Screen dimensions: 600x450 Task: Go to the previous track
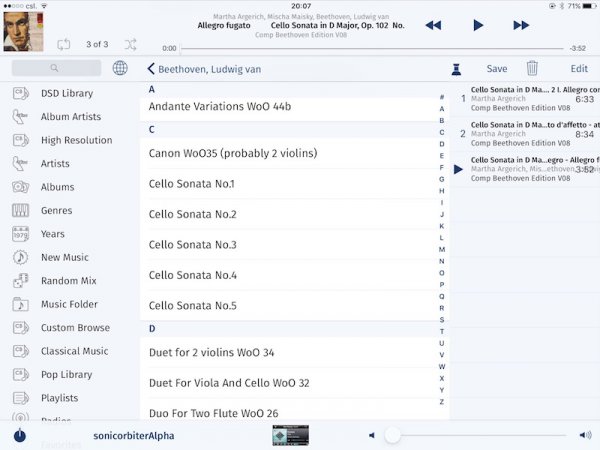433,25
